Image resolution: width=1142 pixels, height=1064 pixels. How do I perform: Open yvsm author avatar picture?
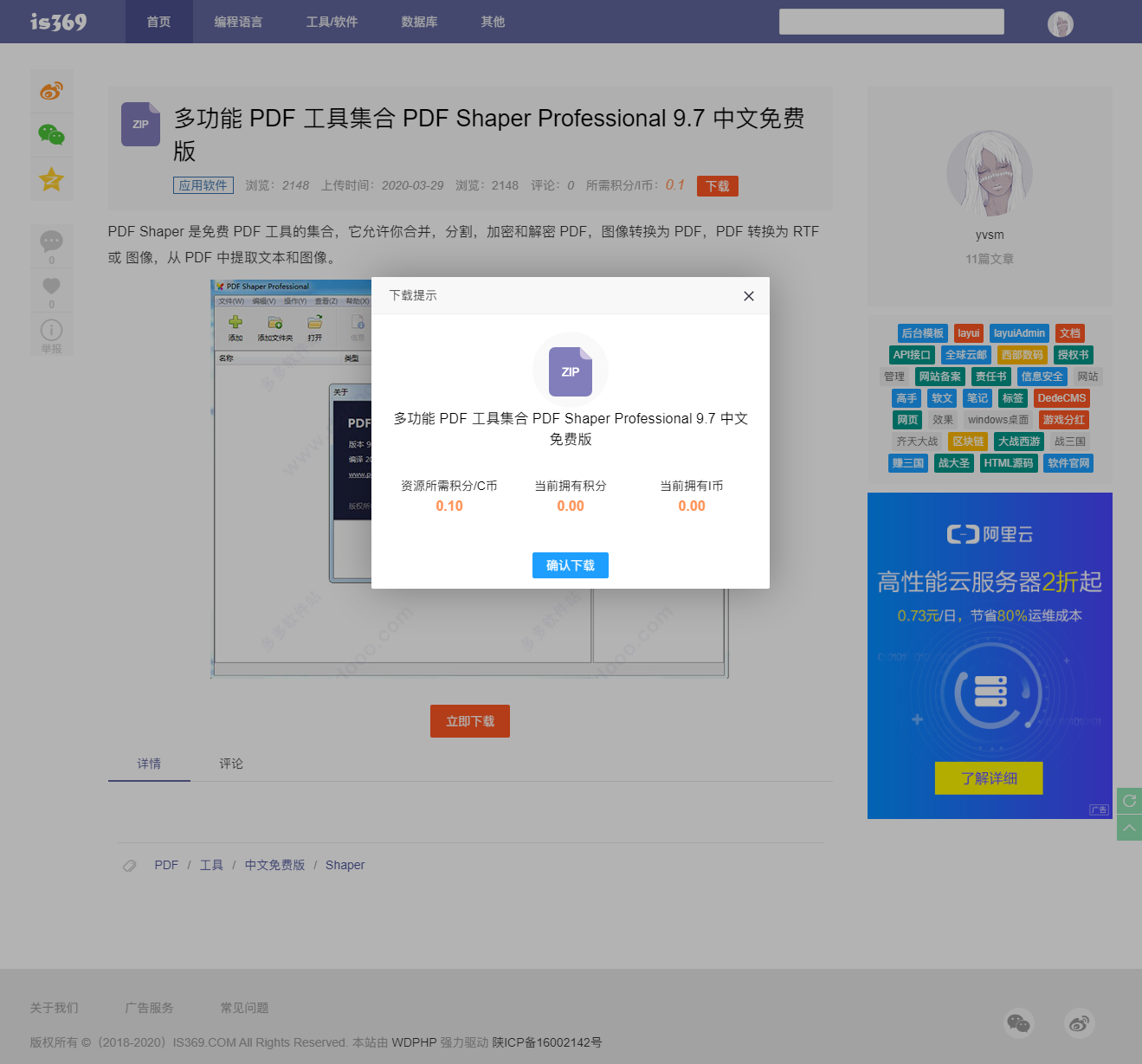(990, 174)
